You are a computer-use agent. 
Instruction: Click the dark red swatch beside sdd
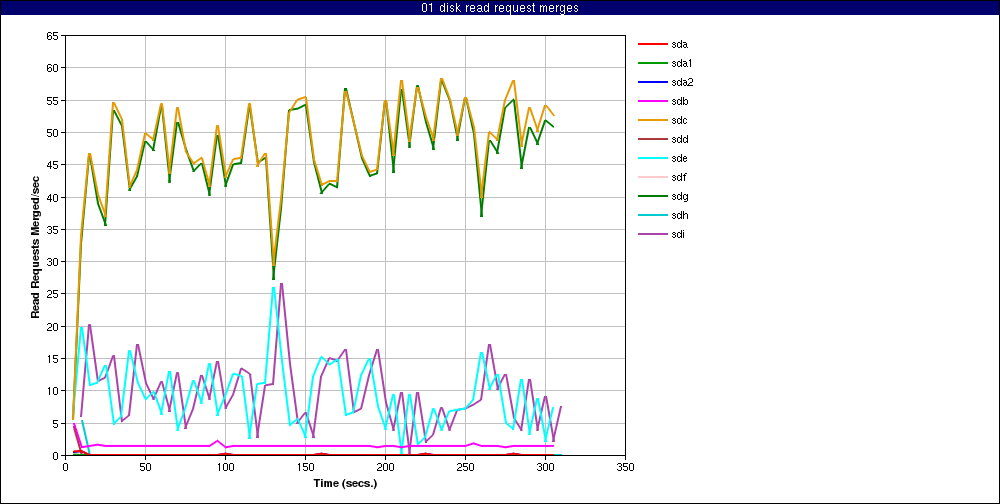(651, 139)
